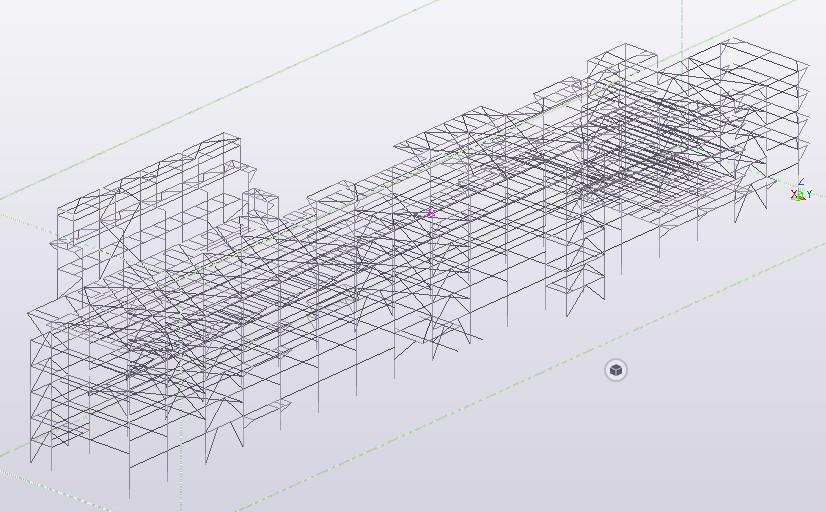
Task: Select the magenta point marker on the model
Action: [431, 213]
